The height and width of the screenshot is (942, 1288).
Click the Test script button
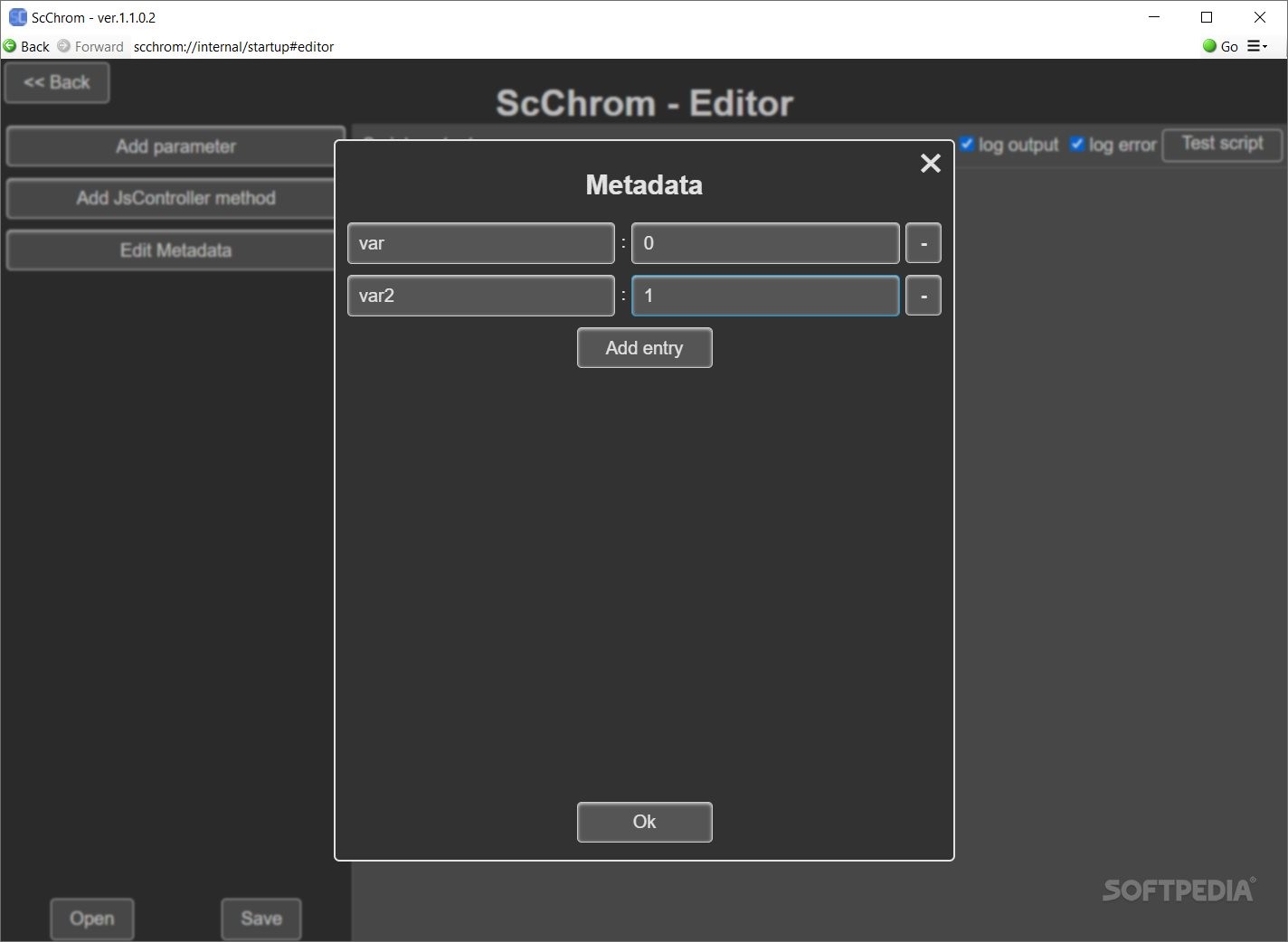pyautogui.click(x=1223, y=144)
